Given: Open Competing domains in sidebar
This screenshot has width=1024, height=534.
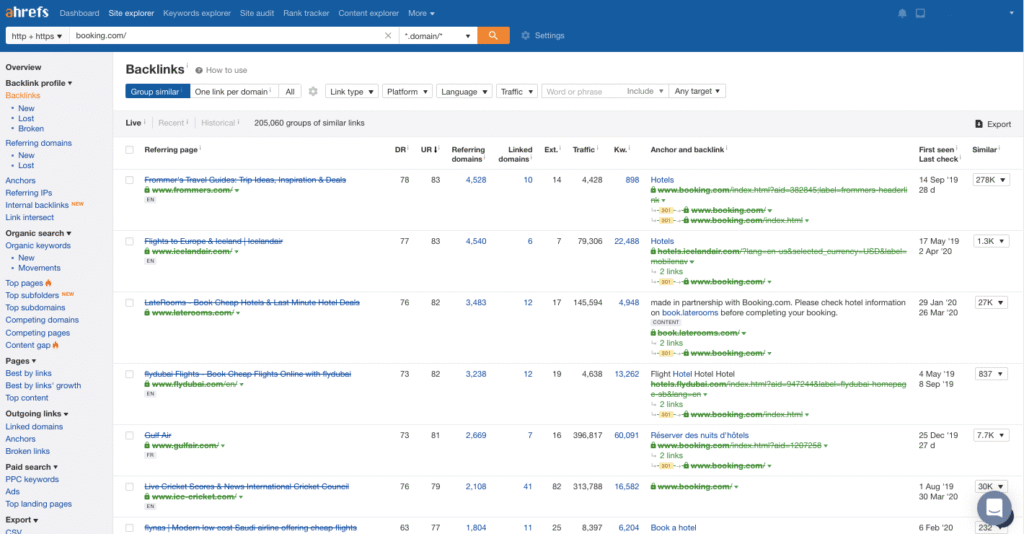Looking at the screenshot, I should pos(42,320).
